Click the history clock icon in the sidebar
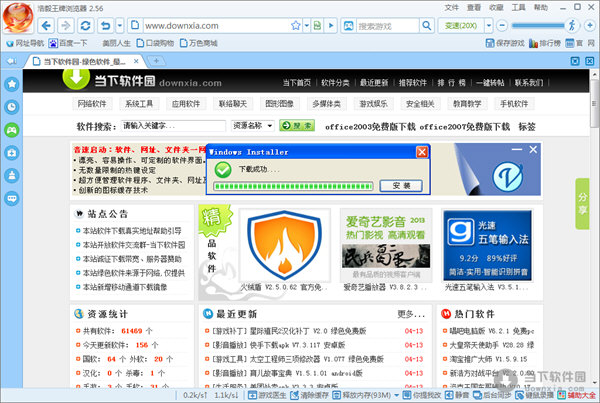The height and width of the screenshot is (403, 600). pos(12,107)
